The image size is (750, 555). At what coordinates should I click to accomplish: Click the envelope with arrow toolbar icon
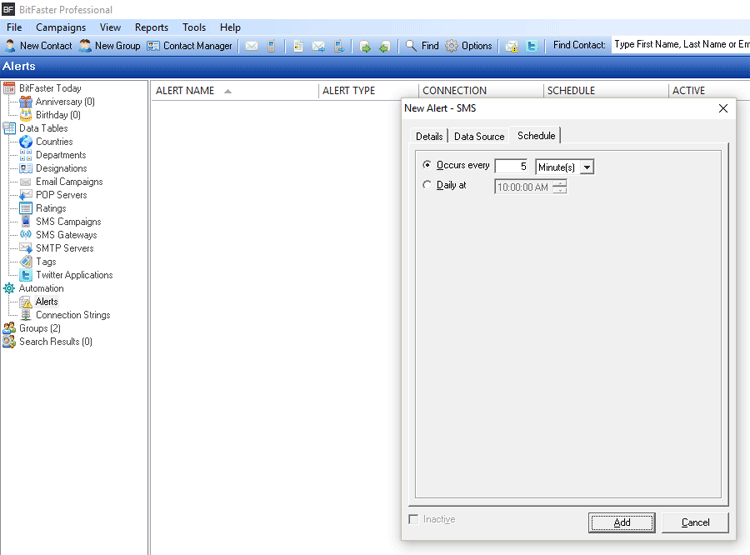(x=318, y=46)
